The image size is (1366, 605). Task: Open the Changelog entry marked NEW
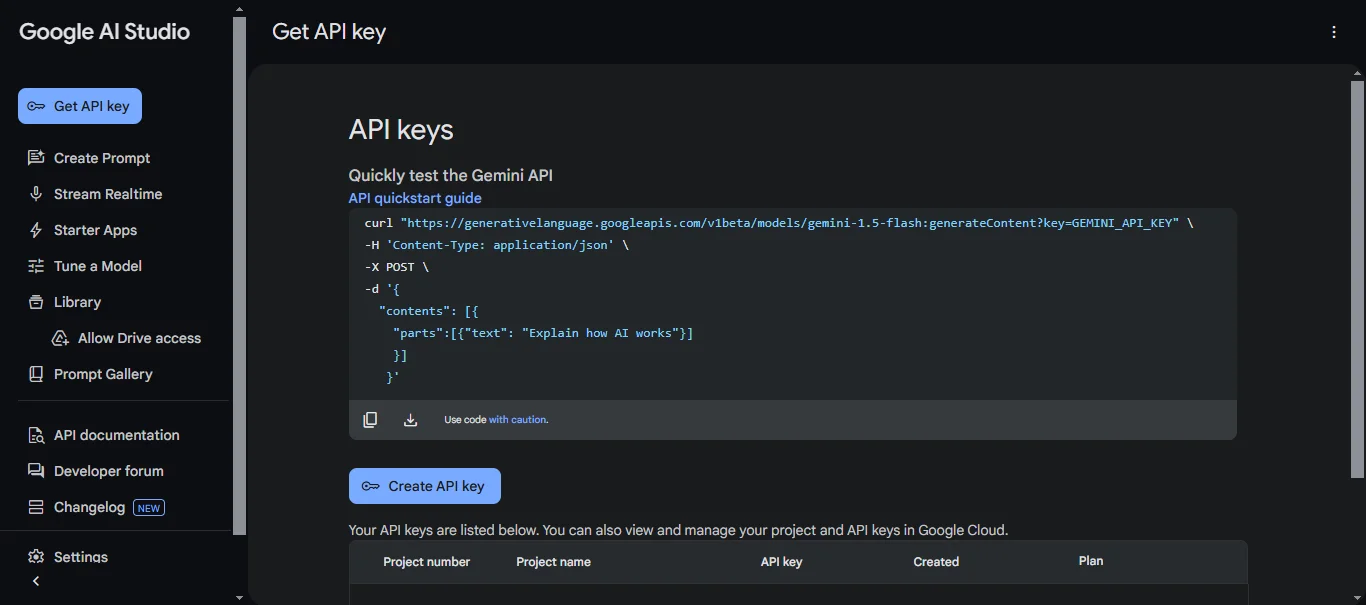click(96, 507)
